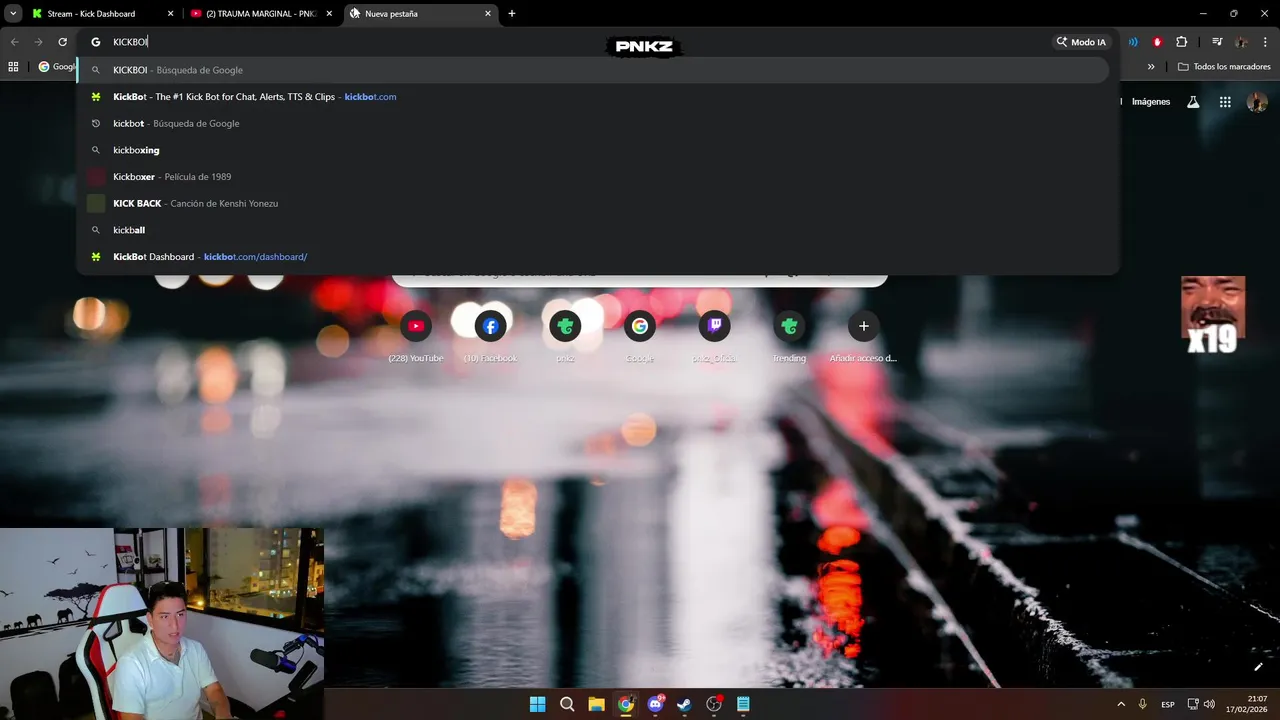Open Todos los marcadores folder
Screen dimensions: 1280x720
coord(1224,67)
